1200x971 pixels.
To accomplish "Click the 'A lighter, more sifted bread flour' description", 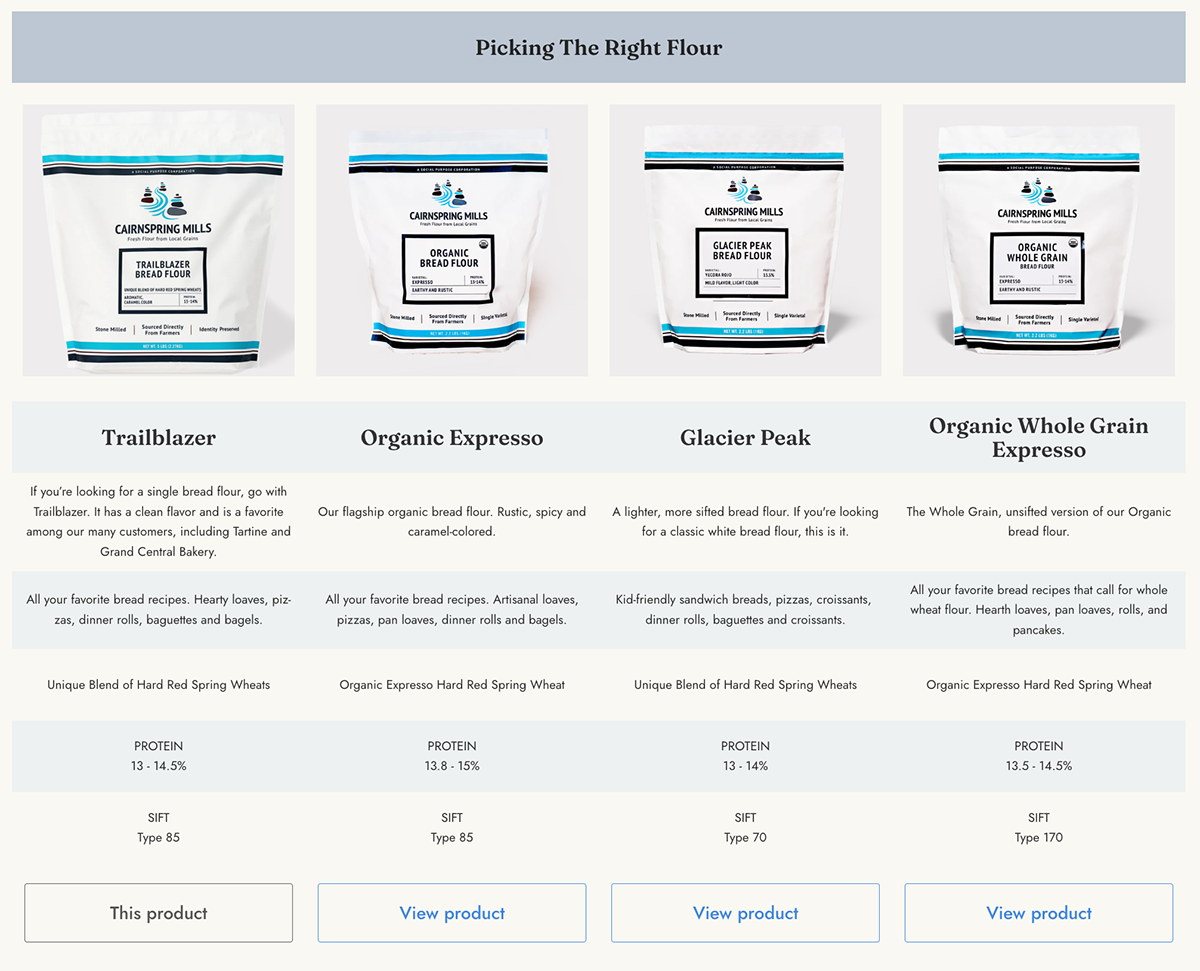I will [745, 521].
